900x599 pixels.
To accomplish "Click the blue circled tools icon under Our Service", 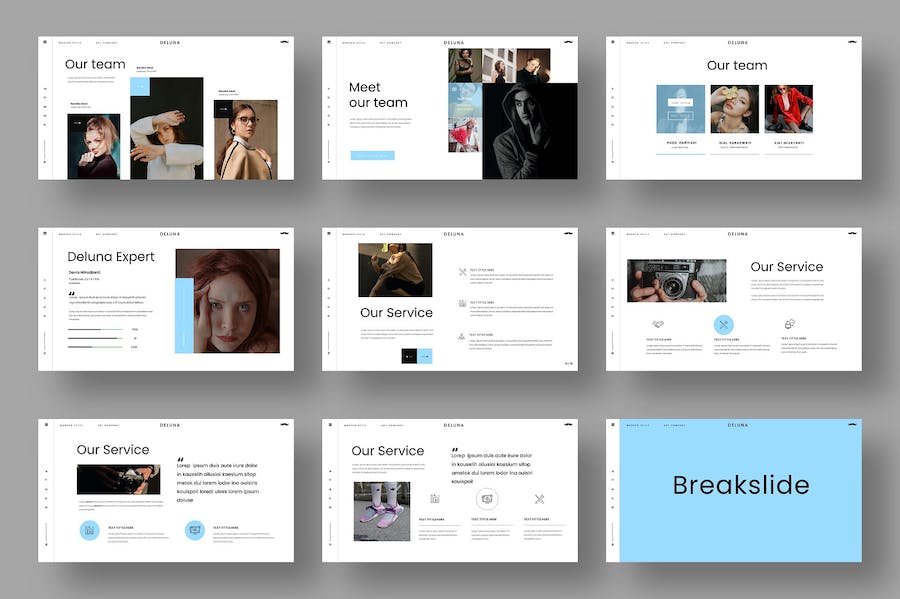I will [724, 324].
